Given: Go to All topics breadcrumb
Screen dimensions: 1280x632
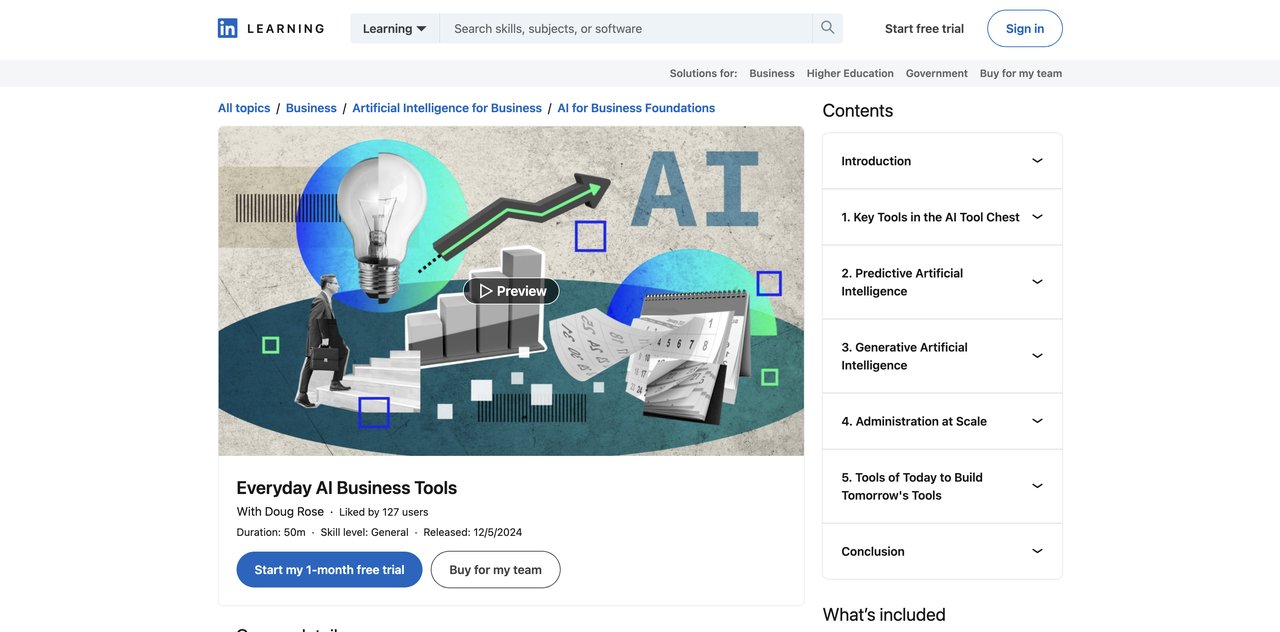Looking at the screenshot, I should 244,108.
